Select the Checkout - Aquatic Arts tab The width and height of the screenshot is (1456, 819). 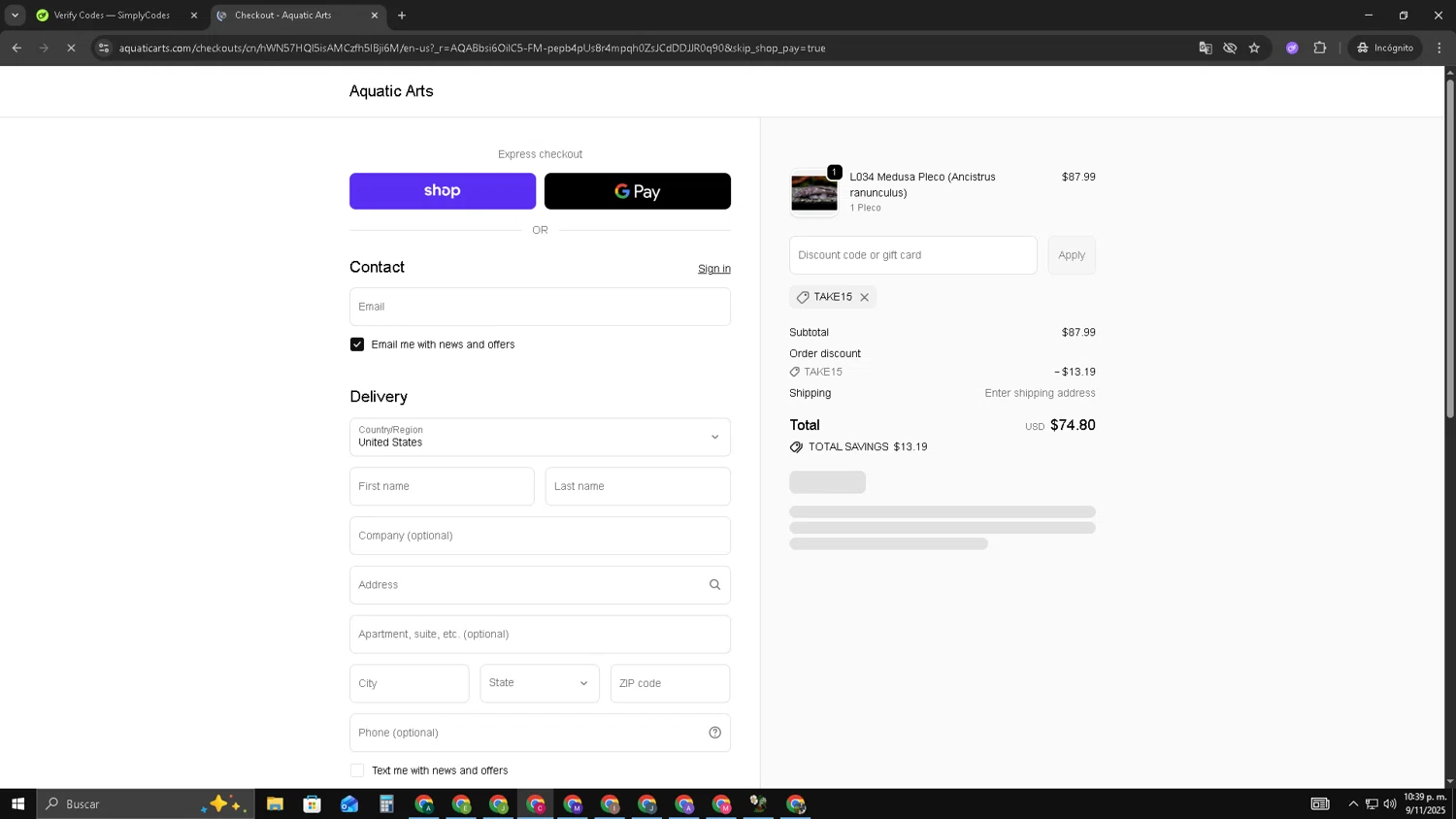[x=291, y=16]
